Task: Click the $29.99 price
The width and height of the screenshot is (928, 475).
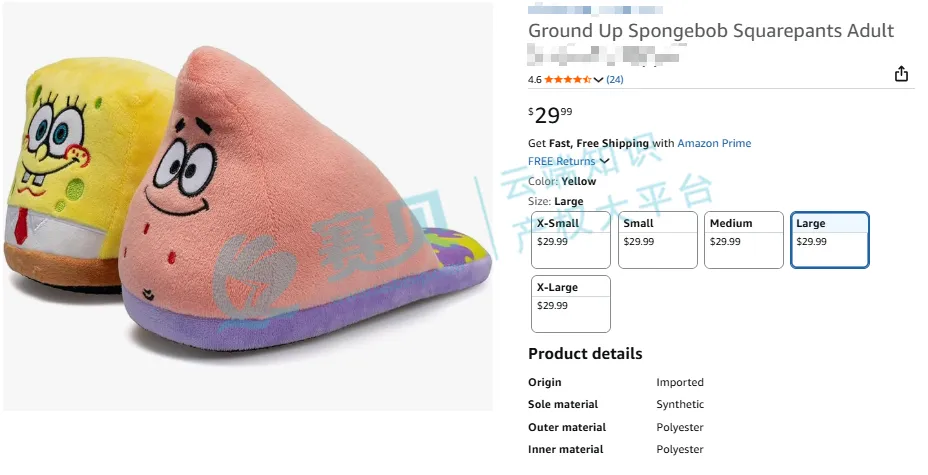Action: point(551,114)
